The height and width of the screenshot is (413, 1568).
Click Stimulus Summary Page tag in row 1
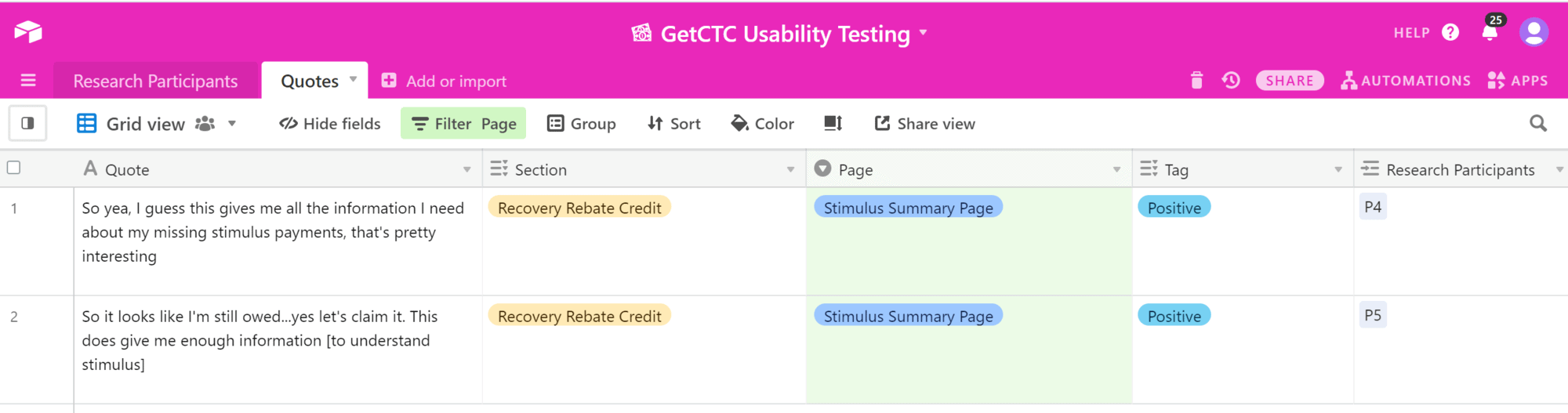pyautogui.click(x=908, y=208)
